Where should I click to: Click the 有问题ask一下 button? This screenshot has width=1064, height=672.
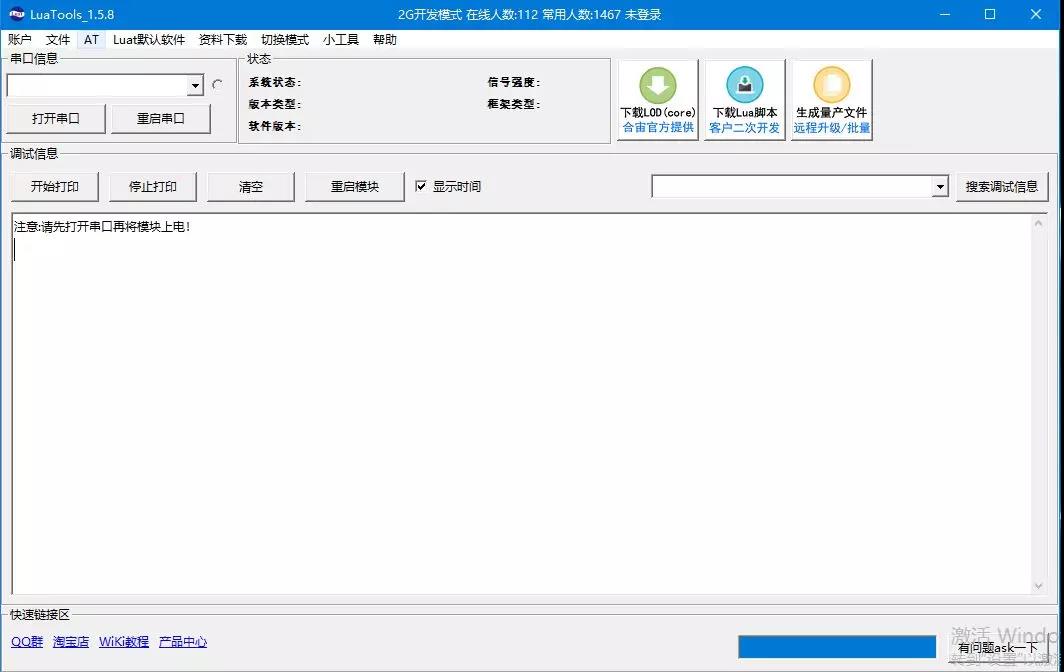point(998,648)
